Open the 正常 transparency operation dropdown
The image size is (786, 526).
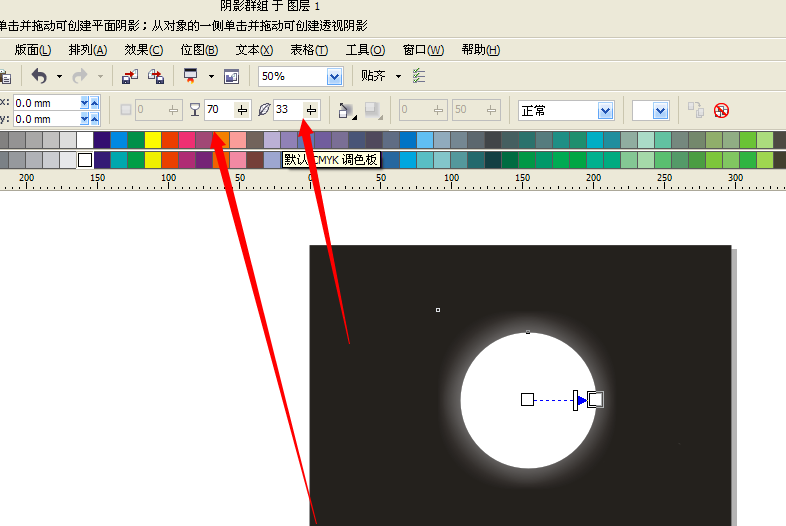606,110
